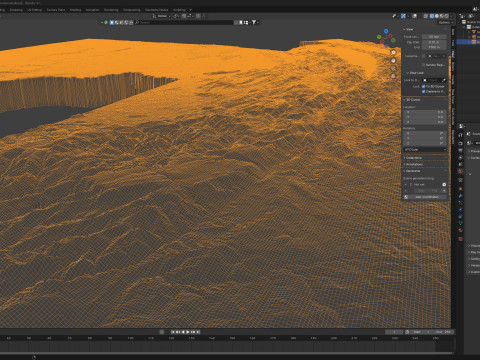480x360 pixels.
Task: Collapse the View panel in sidebar
Action: coord(408,29)
